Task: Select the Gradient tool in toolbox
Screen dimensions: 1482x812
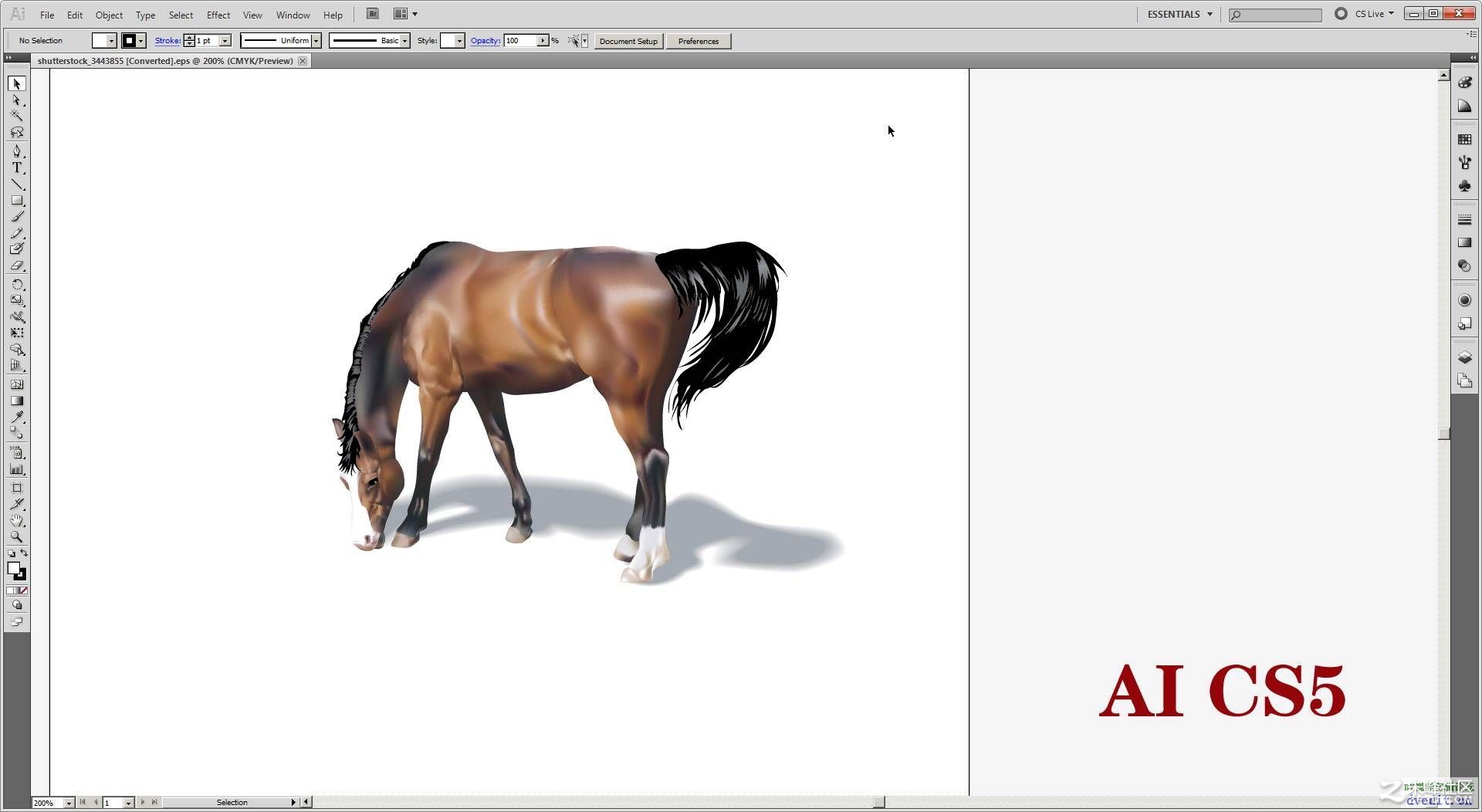Action: [17, 401]
